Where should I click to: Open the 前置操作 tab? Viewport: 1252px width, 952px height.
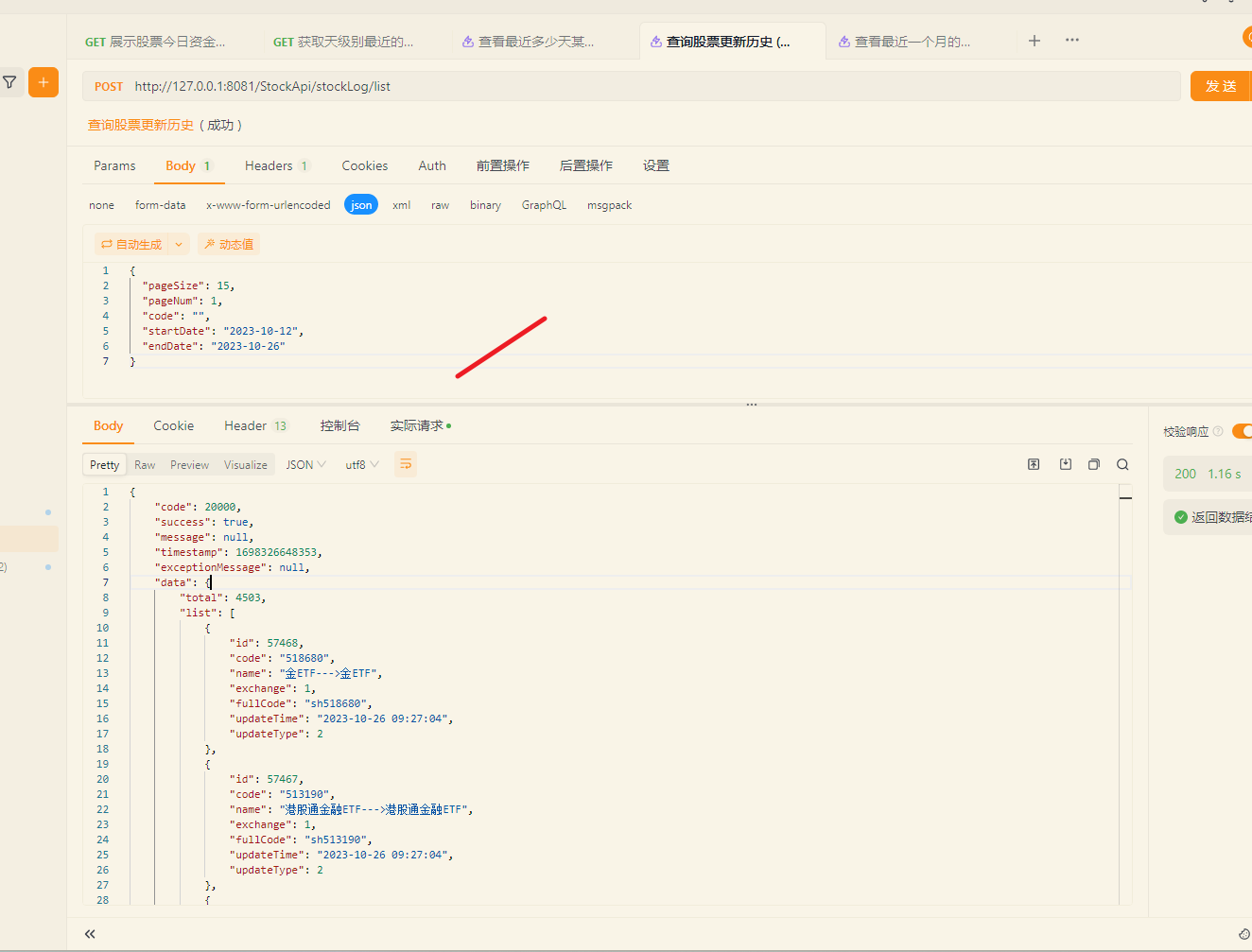(x=503, y=165)
